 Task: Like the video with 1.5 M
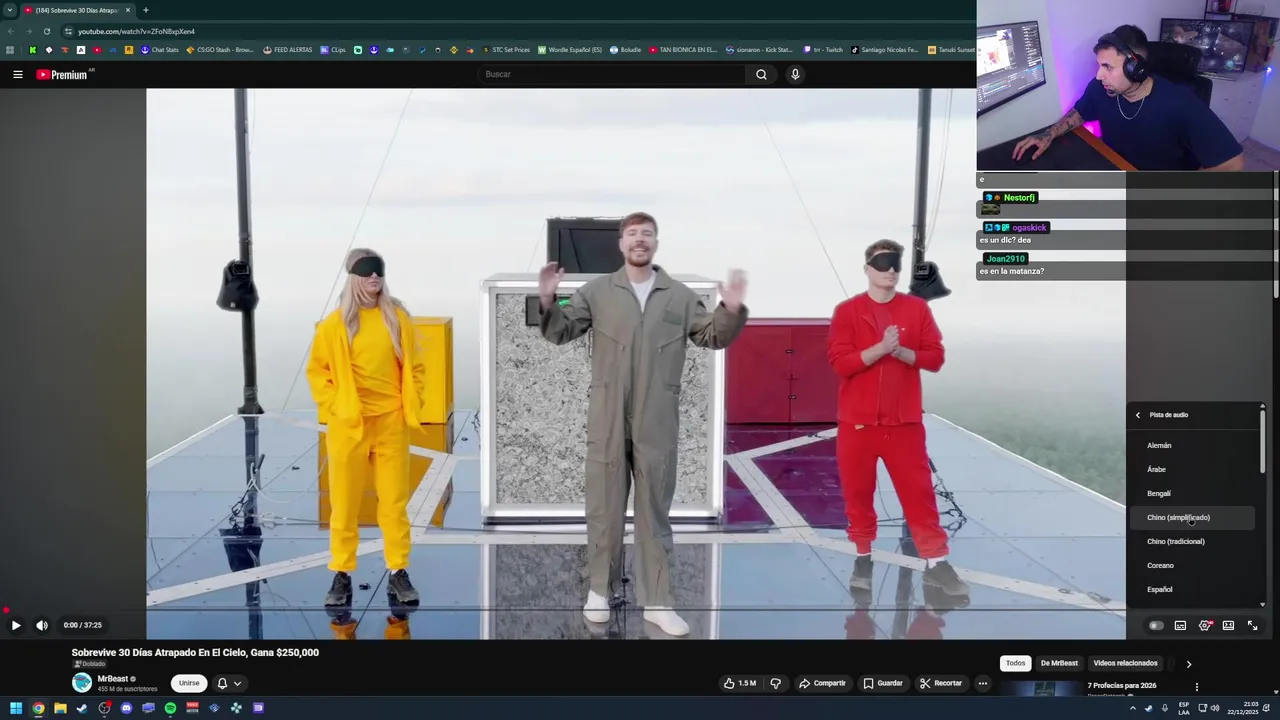pyautogui.click(x=740, y=683)
